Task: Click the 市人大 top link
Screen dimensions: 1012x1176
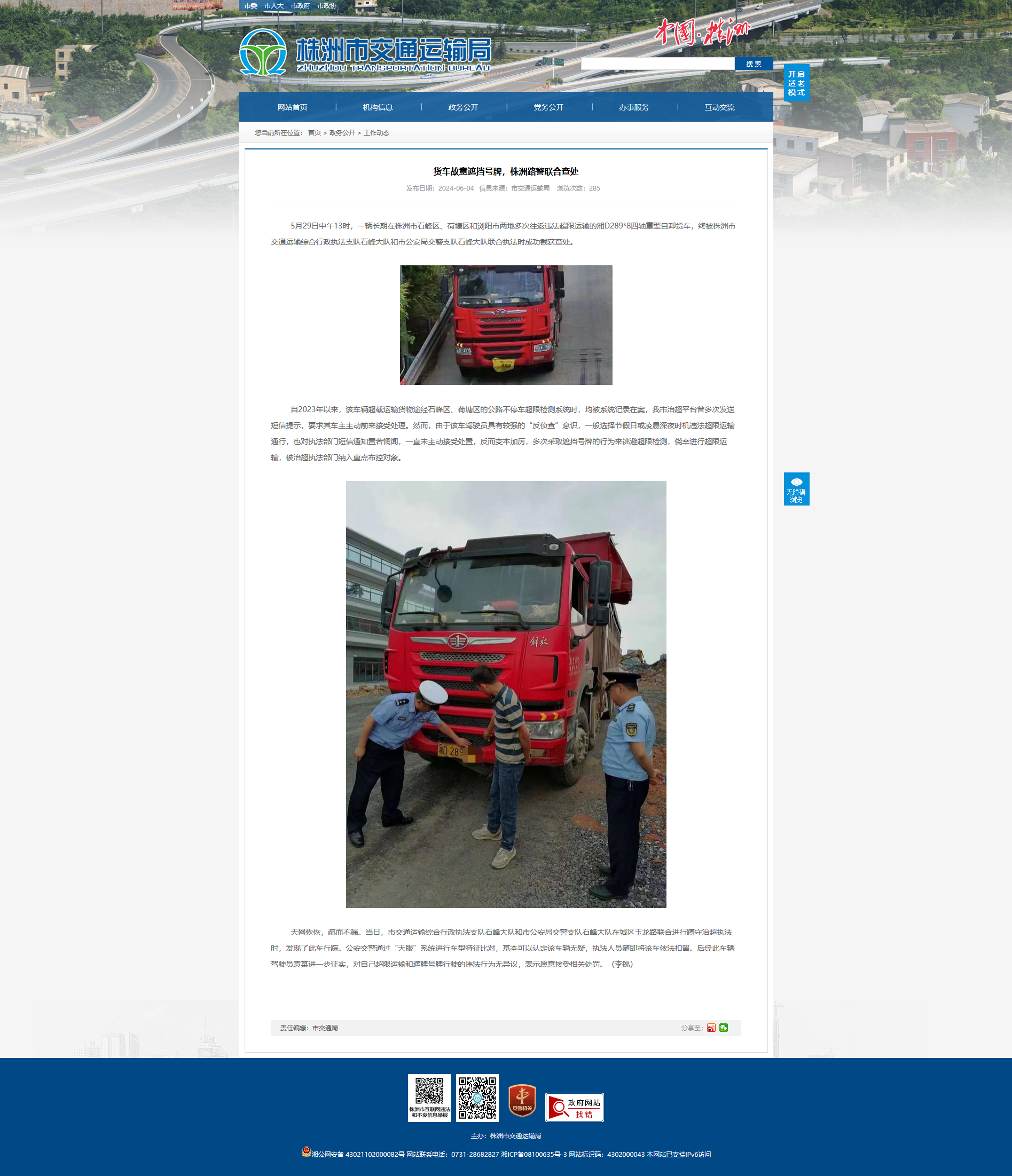Action: [x=274, y=6]
